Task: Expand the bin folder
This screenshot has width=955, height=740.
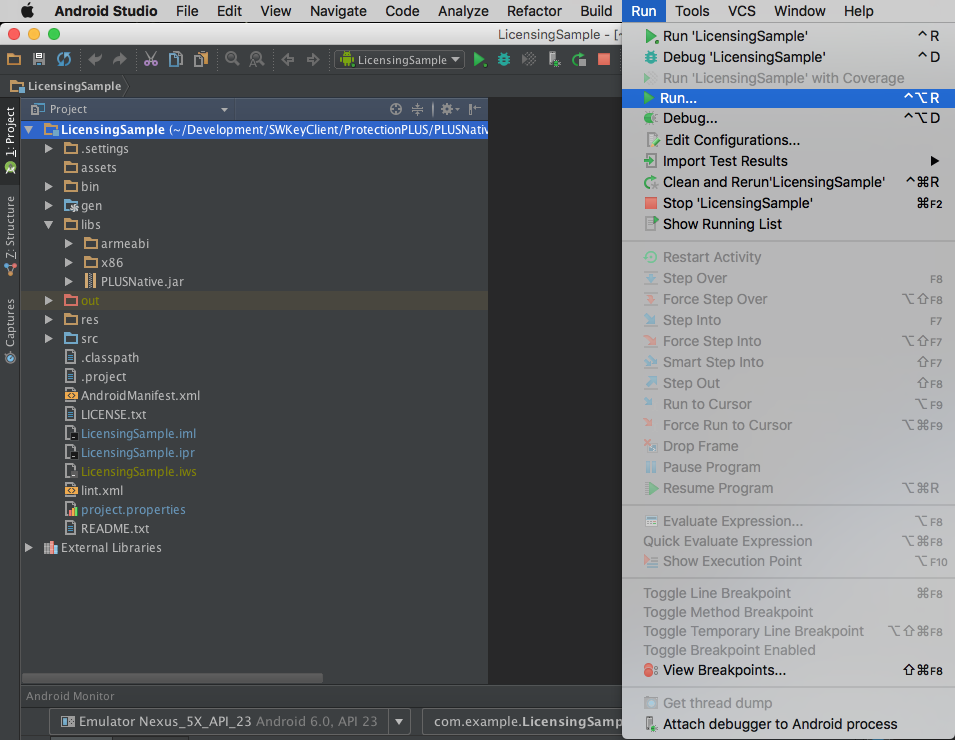Action: click(x=49, y=186)
